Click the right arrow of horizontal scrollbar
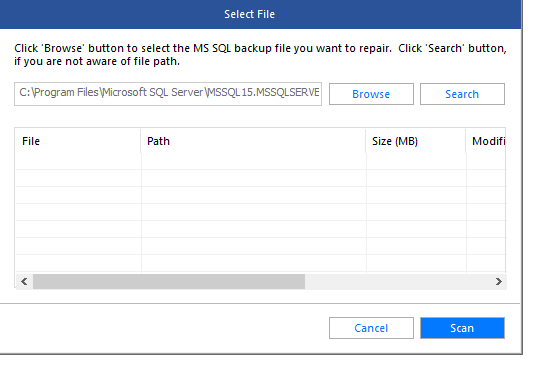This screenshot has height=365, width=533. [x=499, y=281]
